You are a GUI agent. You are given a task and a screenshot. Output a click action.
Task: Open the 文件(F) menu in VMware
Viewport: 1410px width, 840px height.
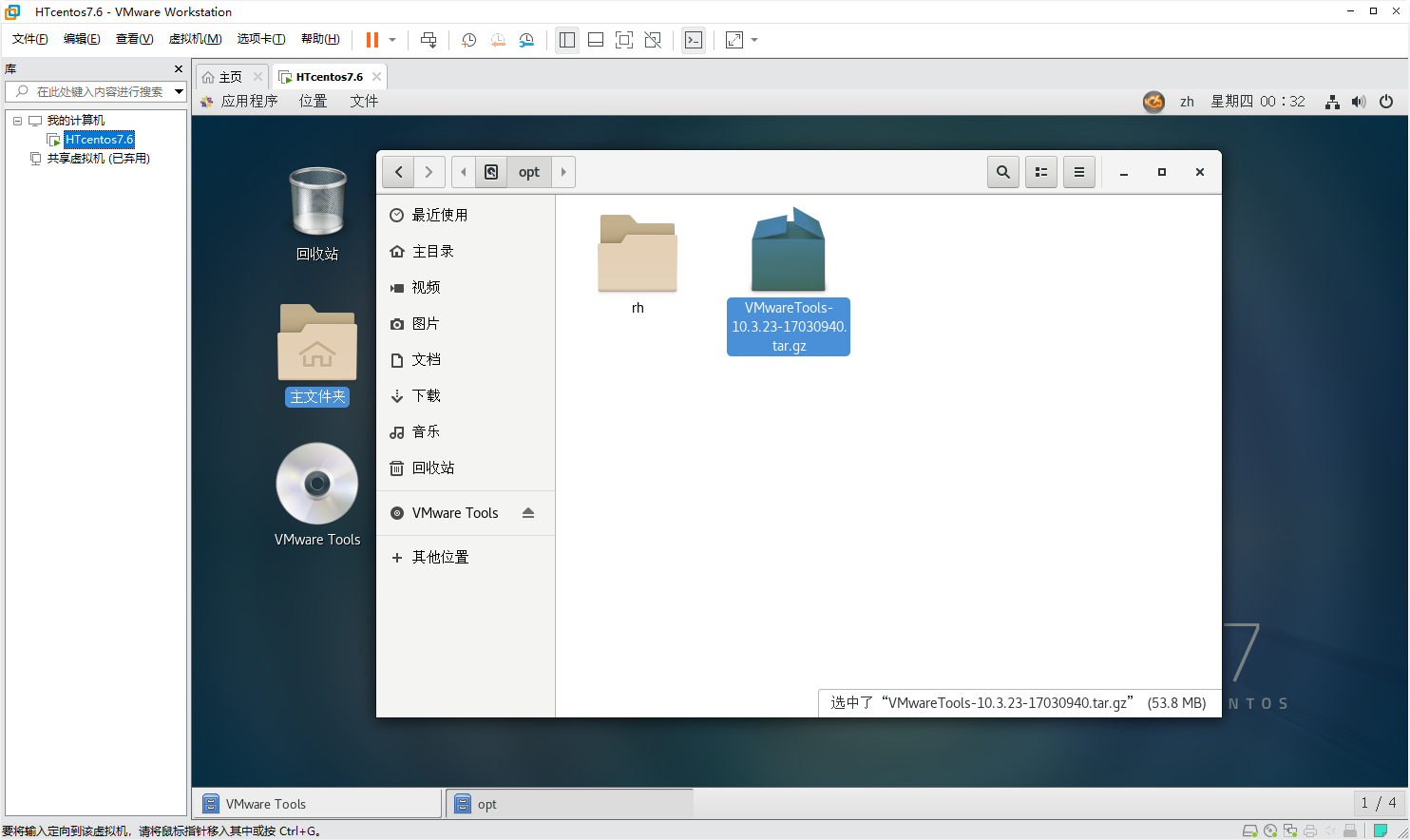click(x=29, y=39)
